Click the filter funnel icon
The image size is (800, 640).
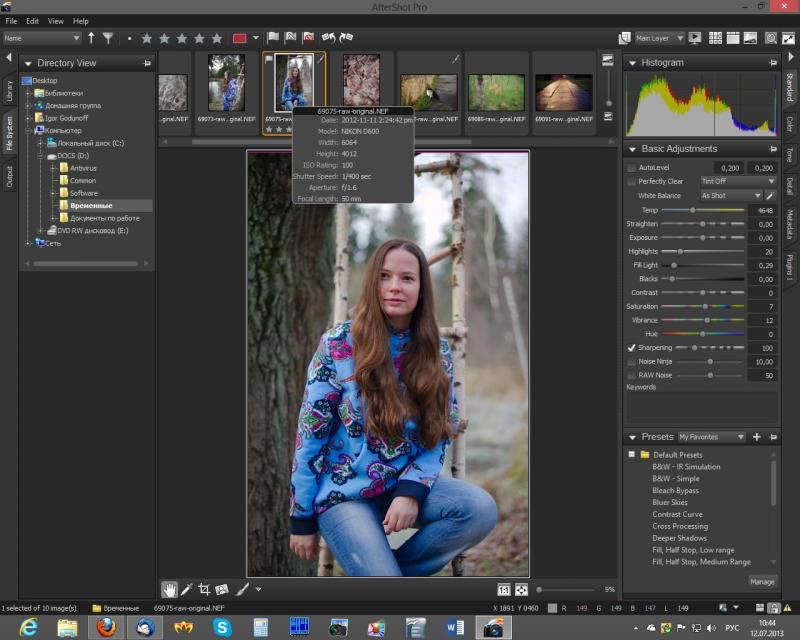(108, 38)
